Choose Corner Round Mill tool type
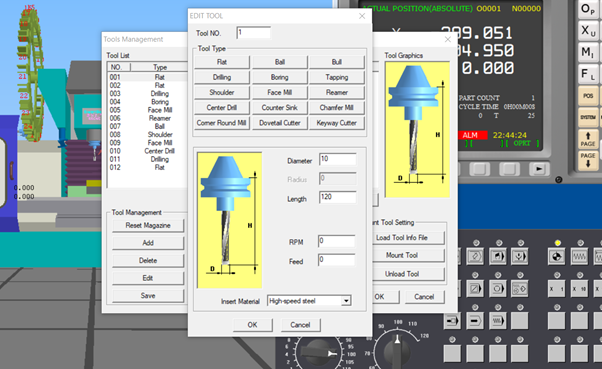 (222, 123)
